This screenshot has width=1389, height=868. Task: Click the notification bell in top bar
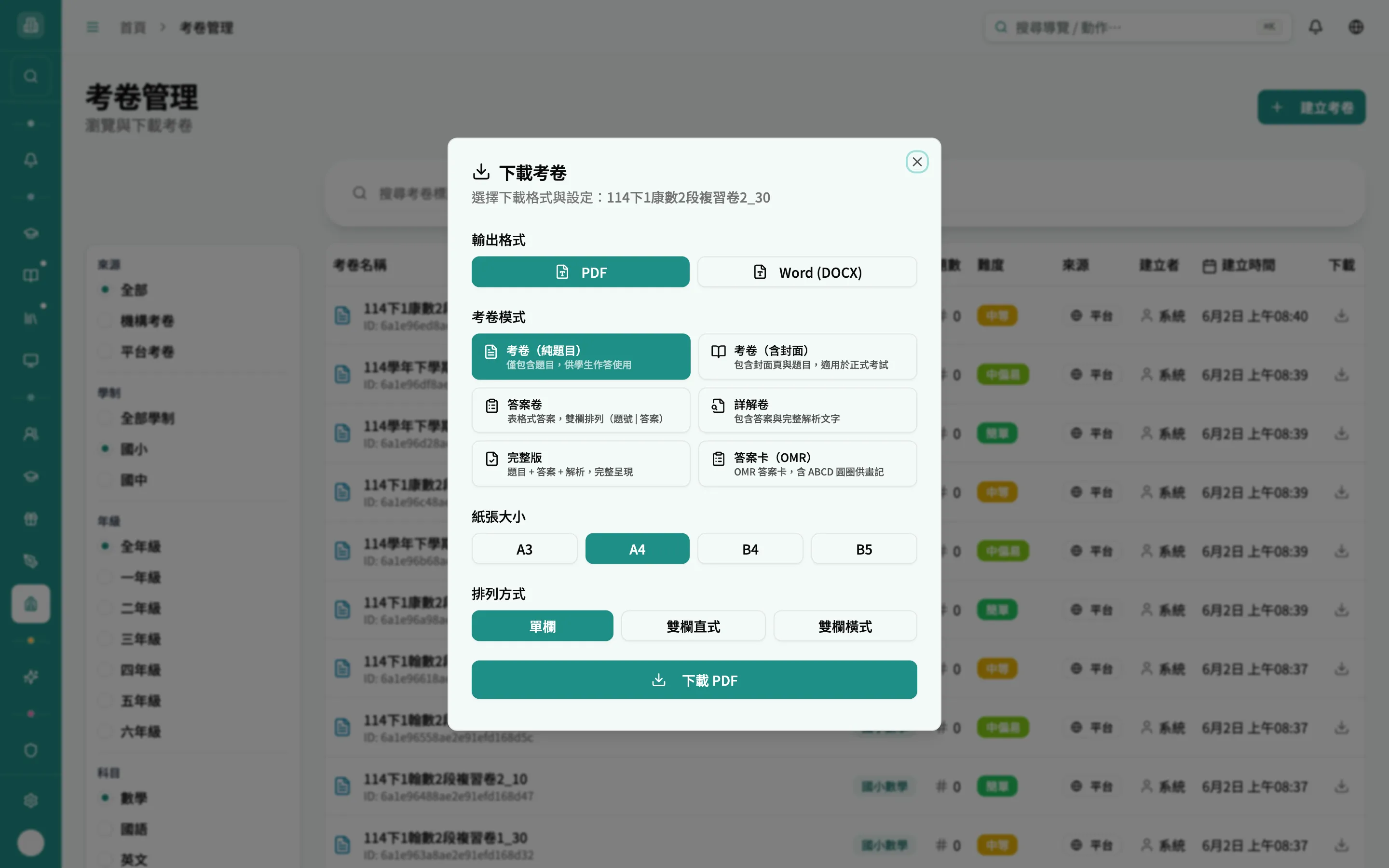(1315, 27)
